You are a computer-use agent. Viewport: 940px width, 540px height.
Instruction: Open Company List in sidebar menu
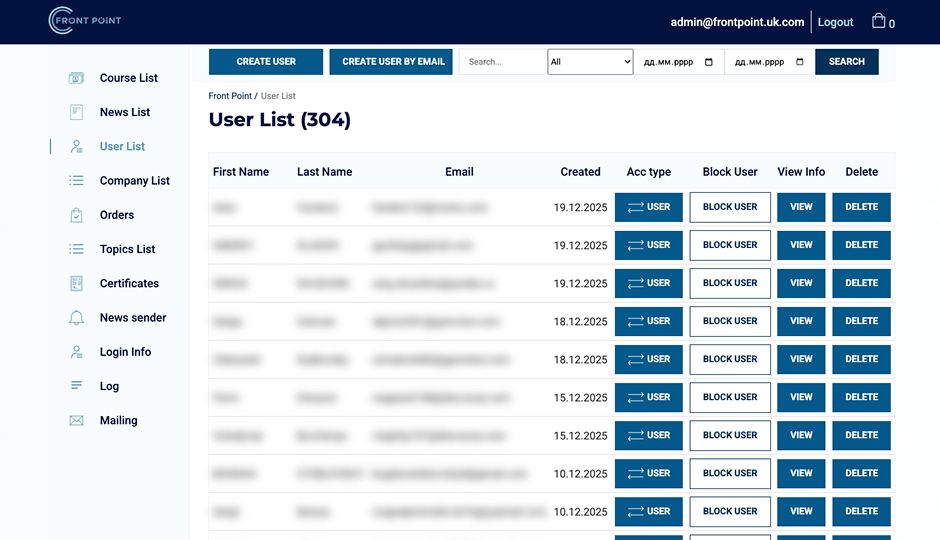[134, 181]
